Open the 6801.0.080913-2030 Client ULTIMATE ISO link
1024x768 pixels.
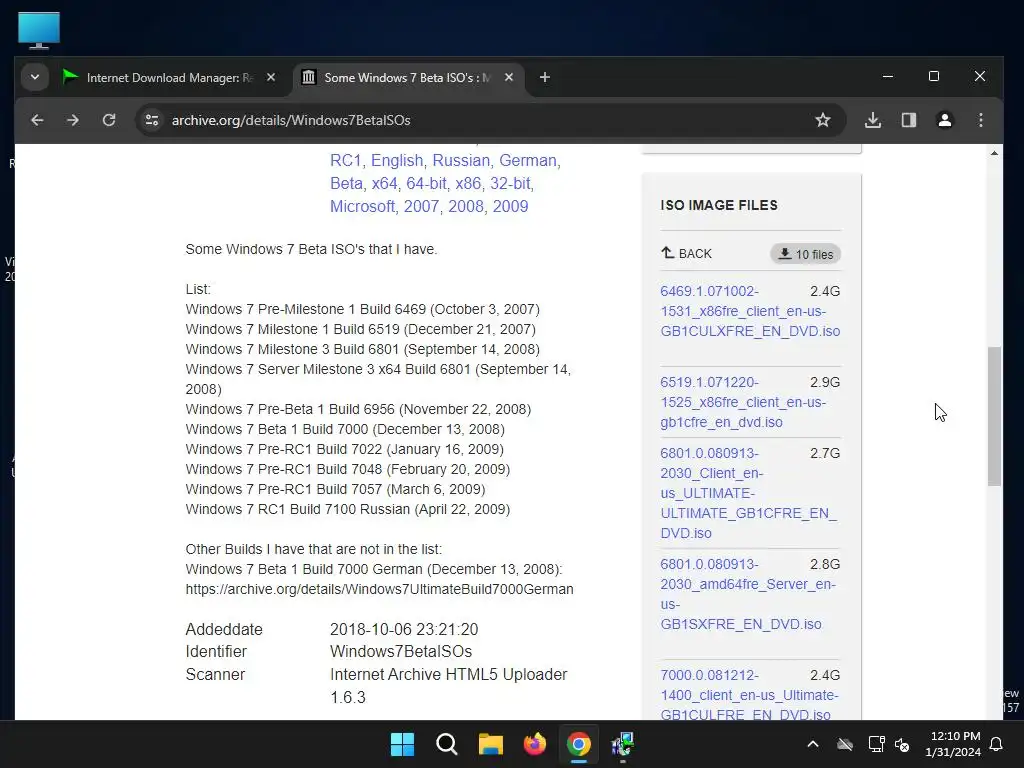[x=748, y=493]
